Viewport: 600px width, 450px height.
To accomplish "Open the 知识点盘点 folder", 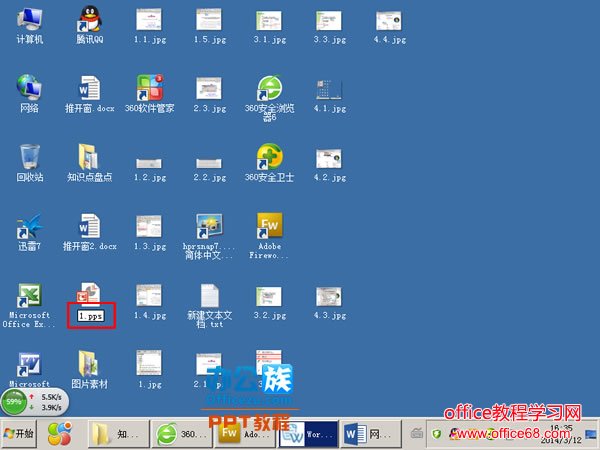I will (x=90, y=163).
